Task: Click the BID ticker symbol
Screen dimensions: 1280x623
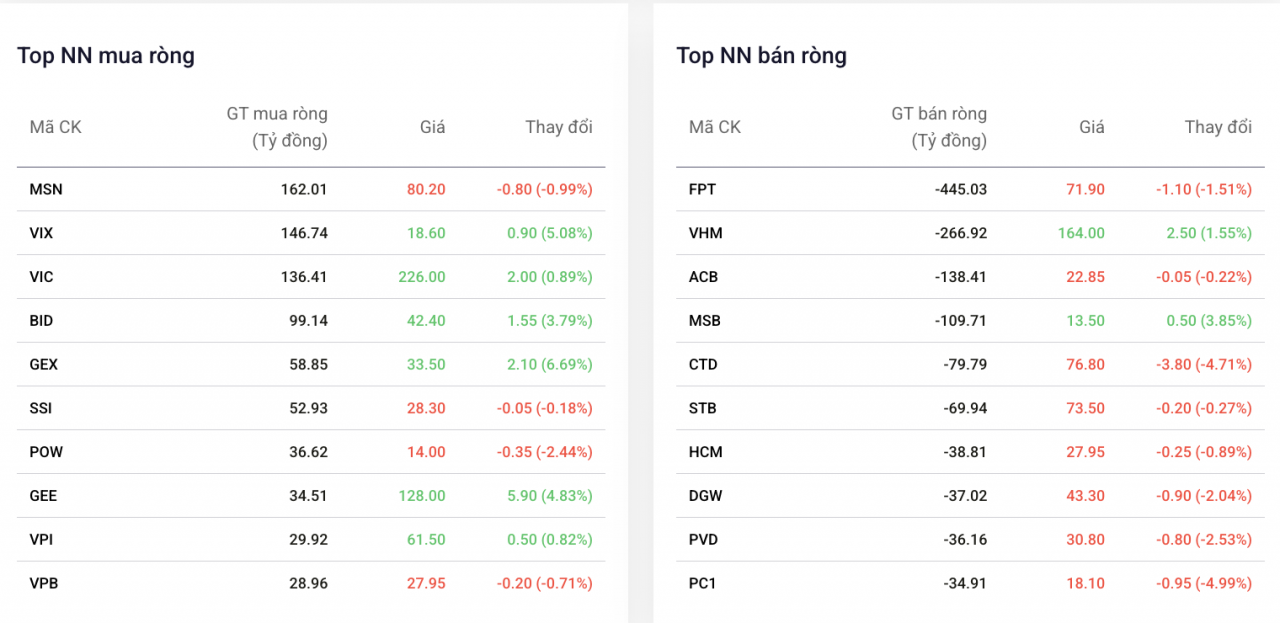Action: pos(41,321)
